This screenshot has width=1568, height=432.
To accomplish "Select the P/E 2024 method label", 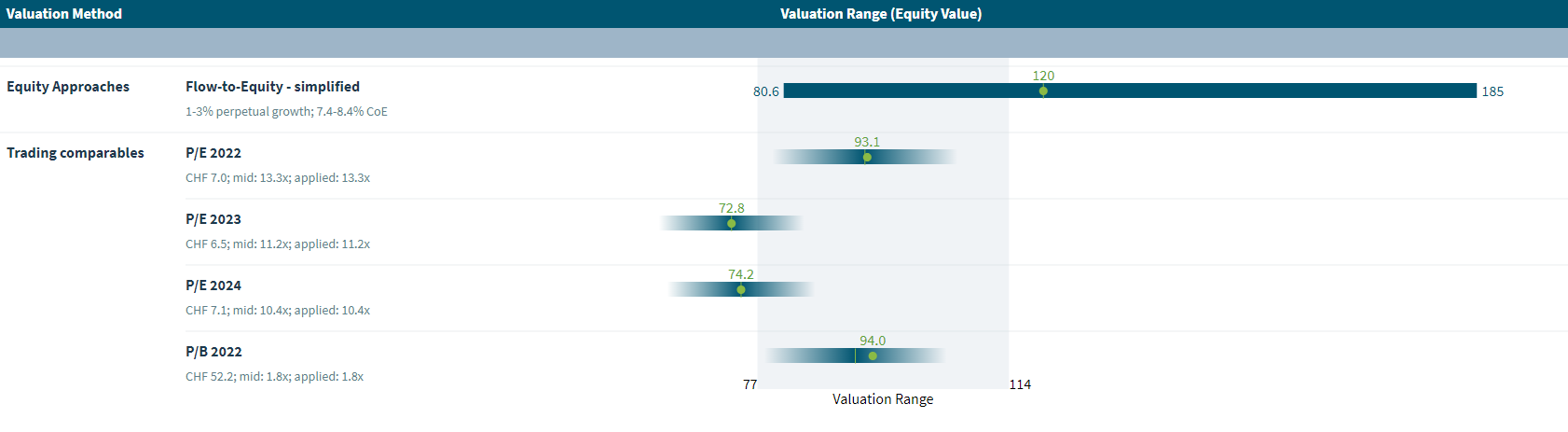I will (x=213, y=286).
